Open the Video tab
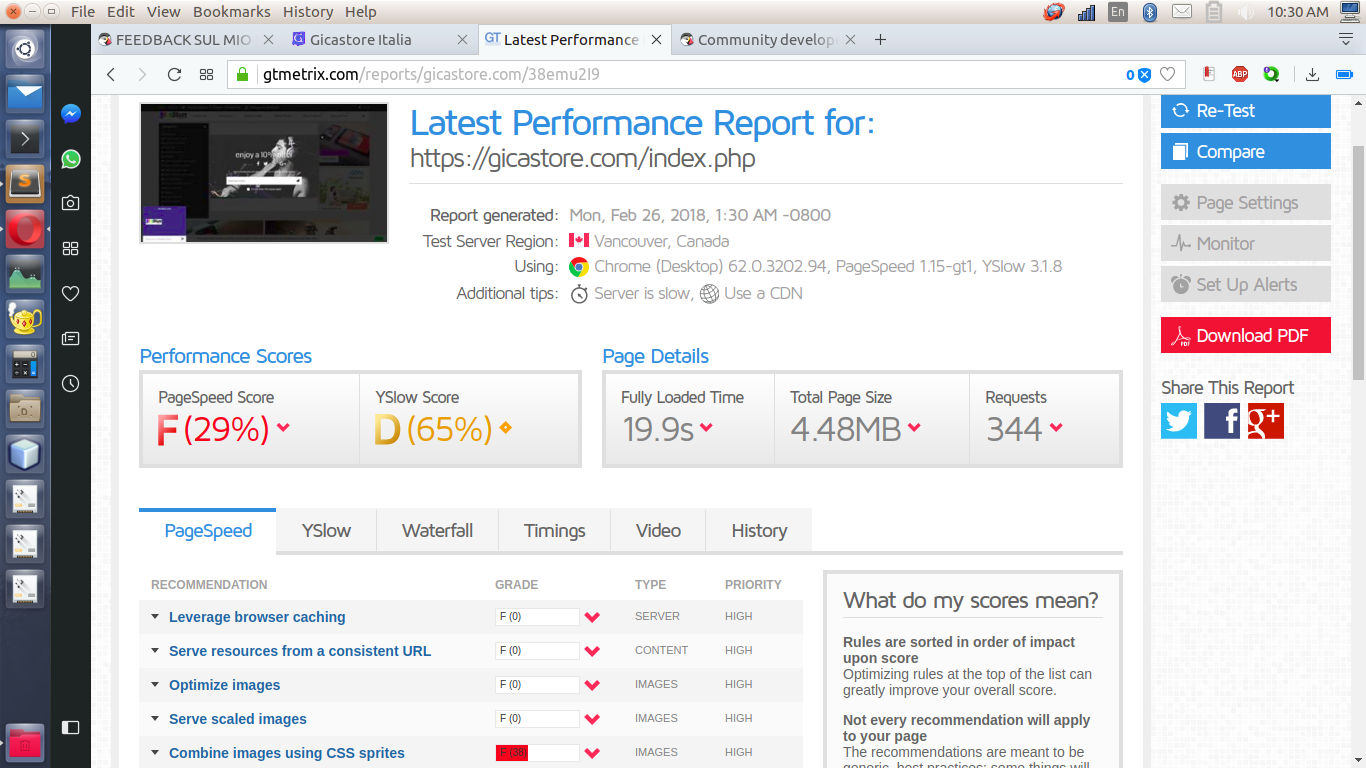The width and height of the screenshot is (1366, 768). (x=658, y=531)
